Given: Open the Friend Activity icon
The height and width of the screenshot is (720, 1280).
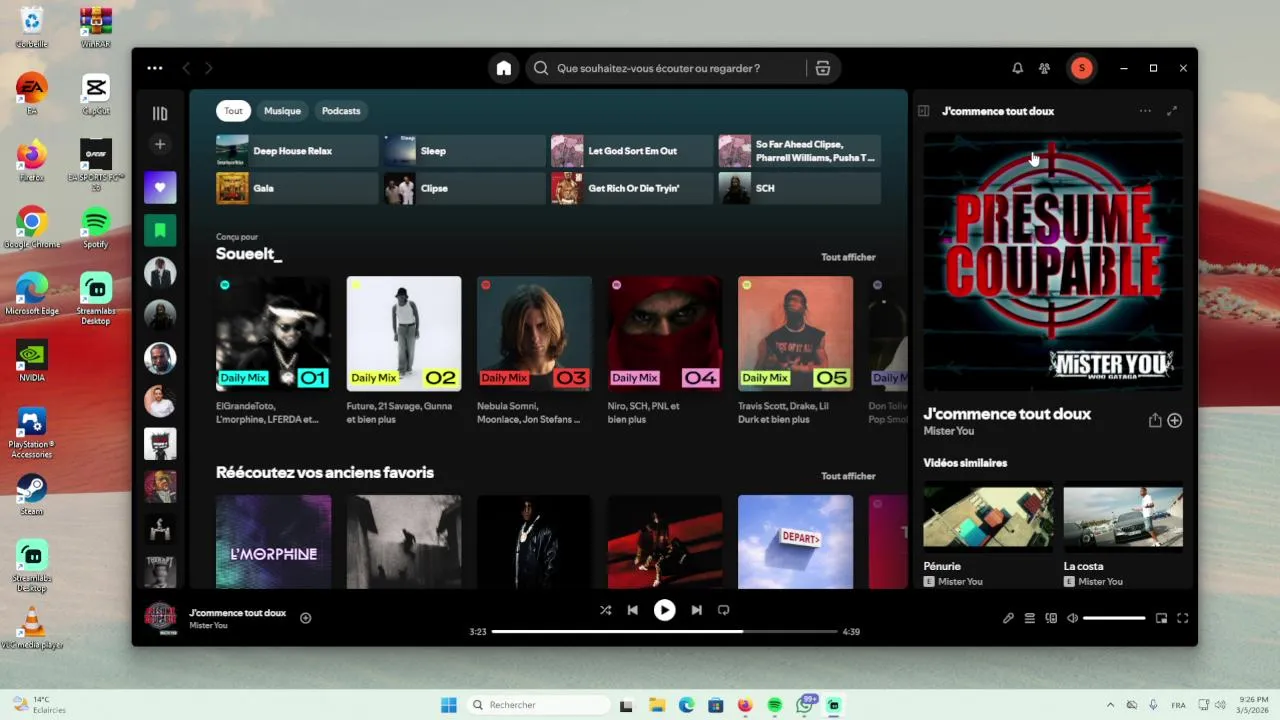Looking at the screenshot, I should 1044,68.
